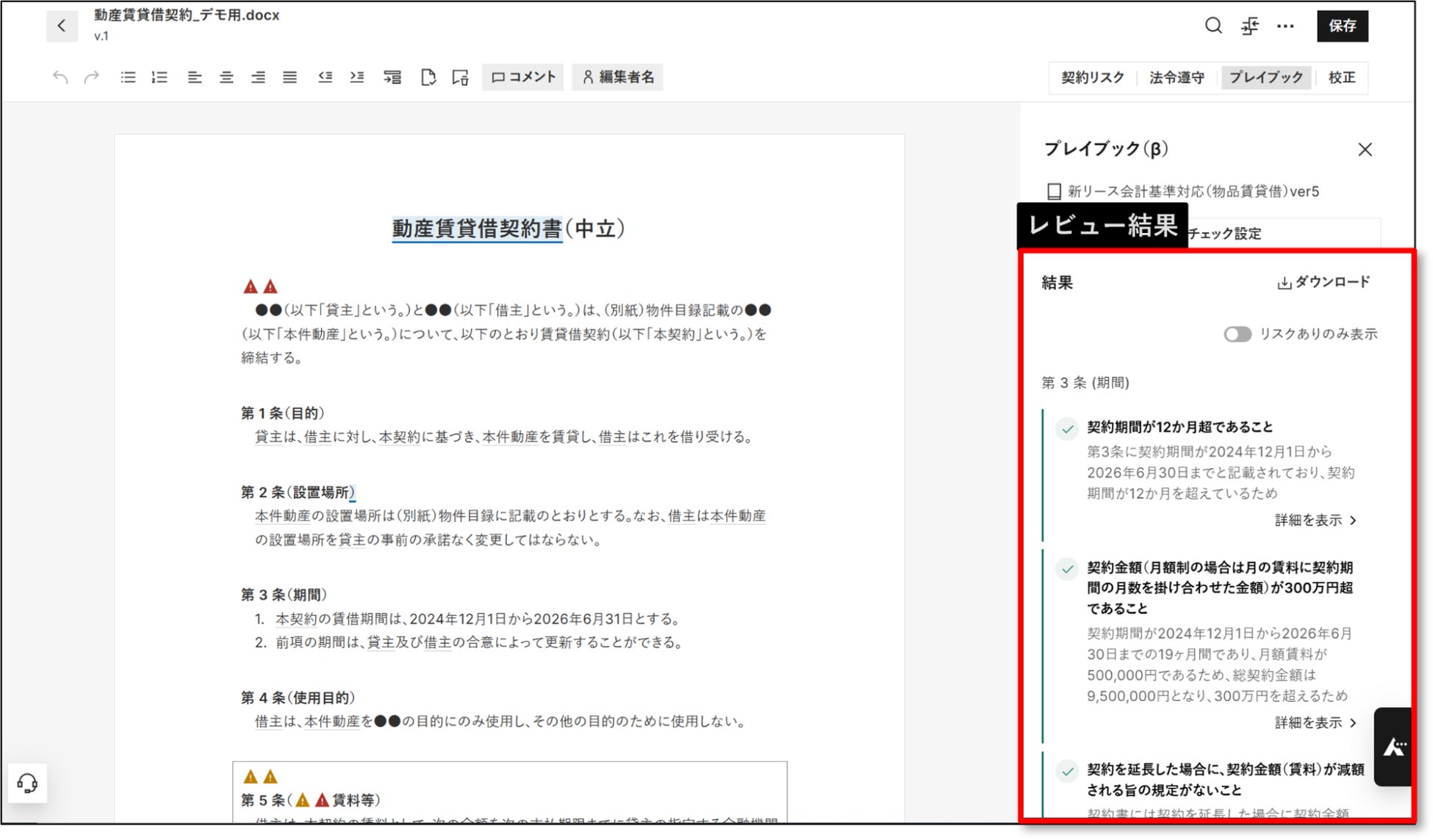This screenshot has width=1433, height=840.
Task: Increase paragraph indent
Action: click(357, 77)
